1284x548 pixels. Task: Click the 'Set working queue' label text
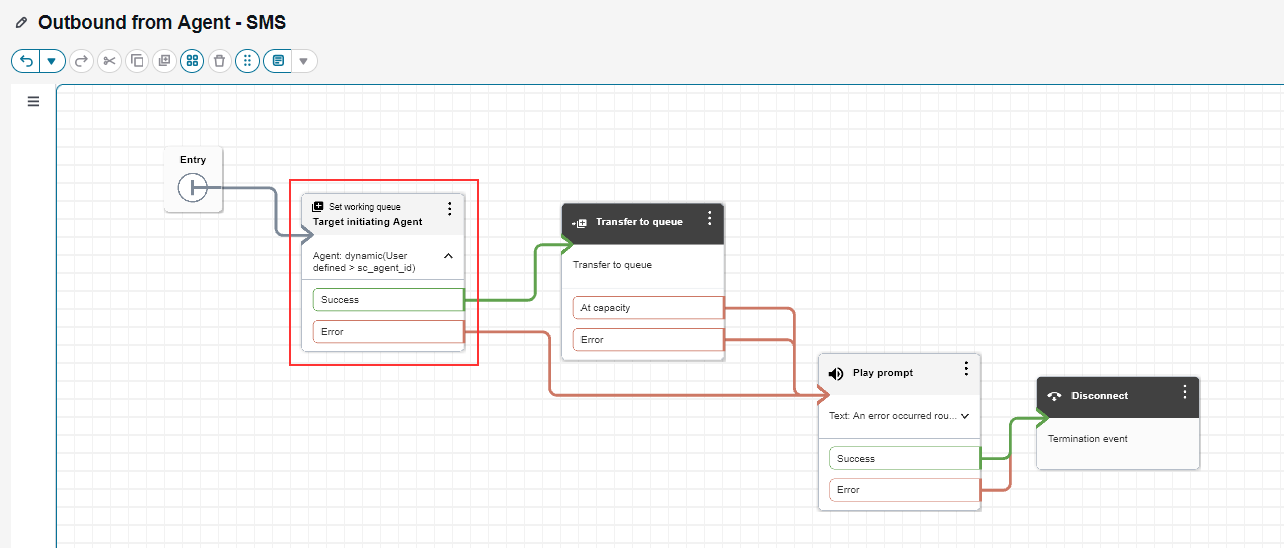coord(364,207)
